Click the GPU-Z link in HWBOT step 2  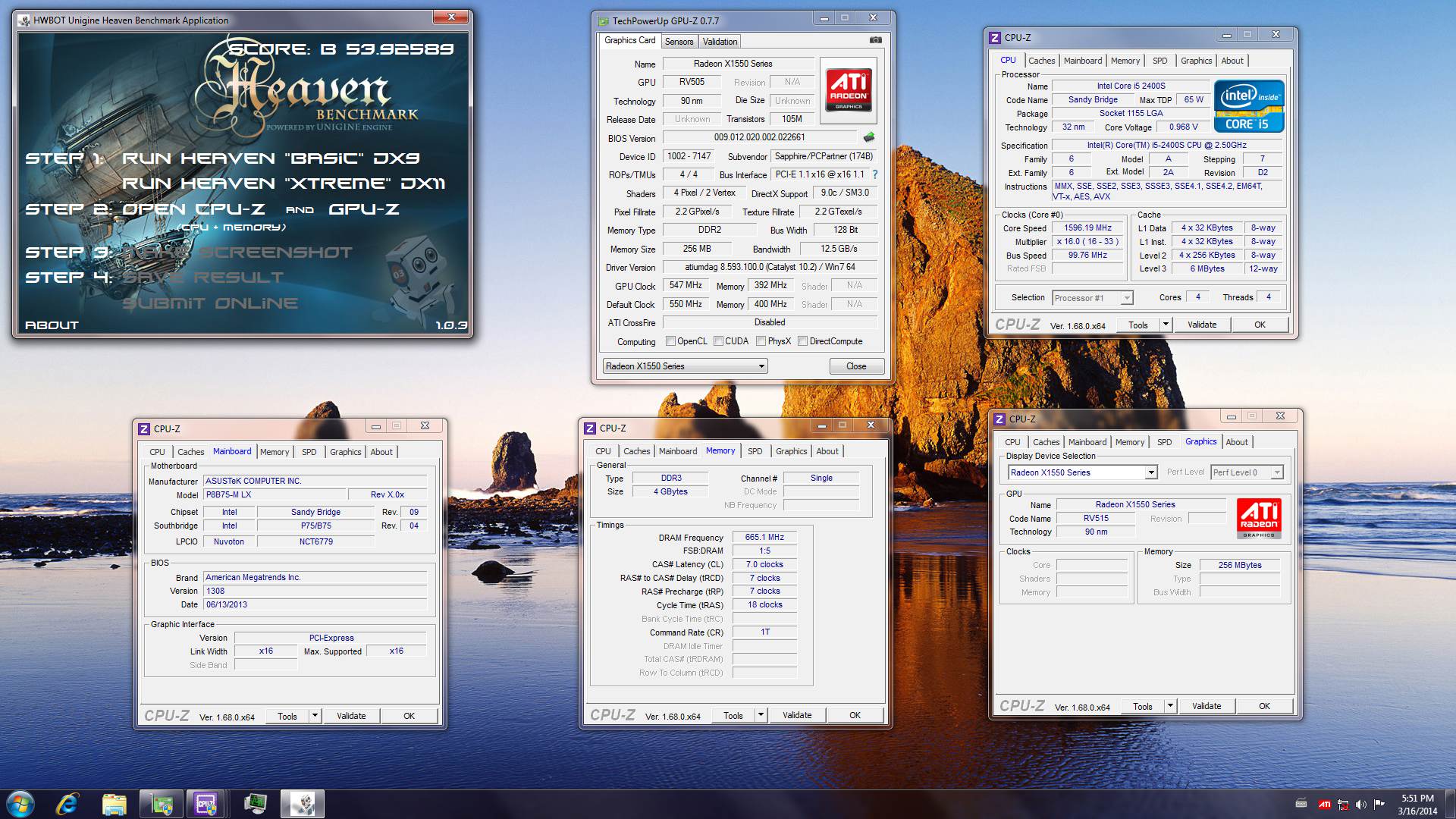pos(363,209)
